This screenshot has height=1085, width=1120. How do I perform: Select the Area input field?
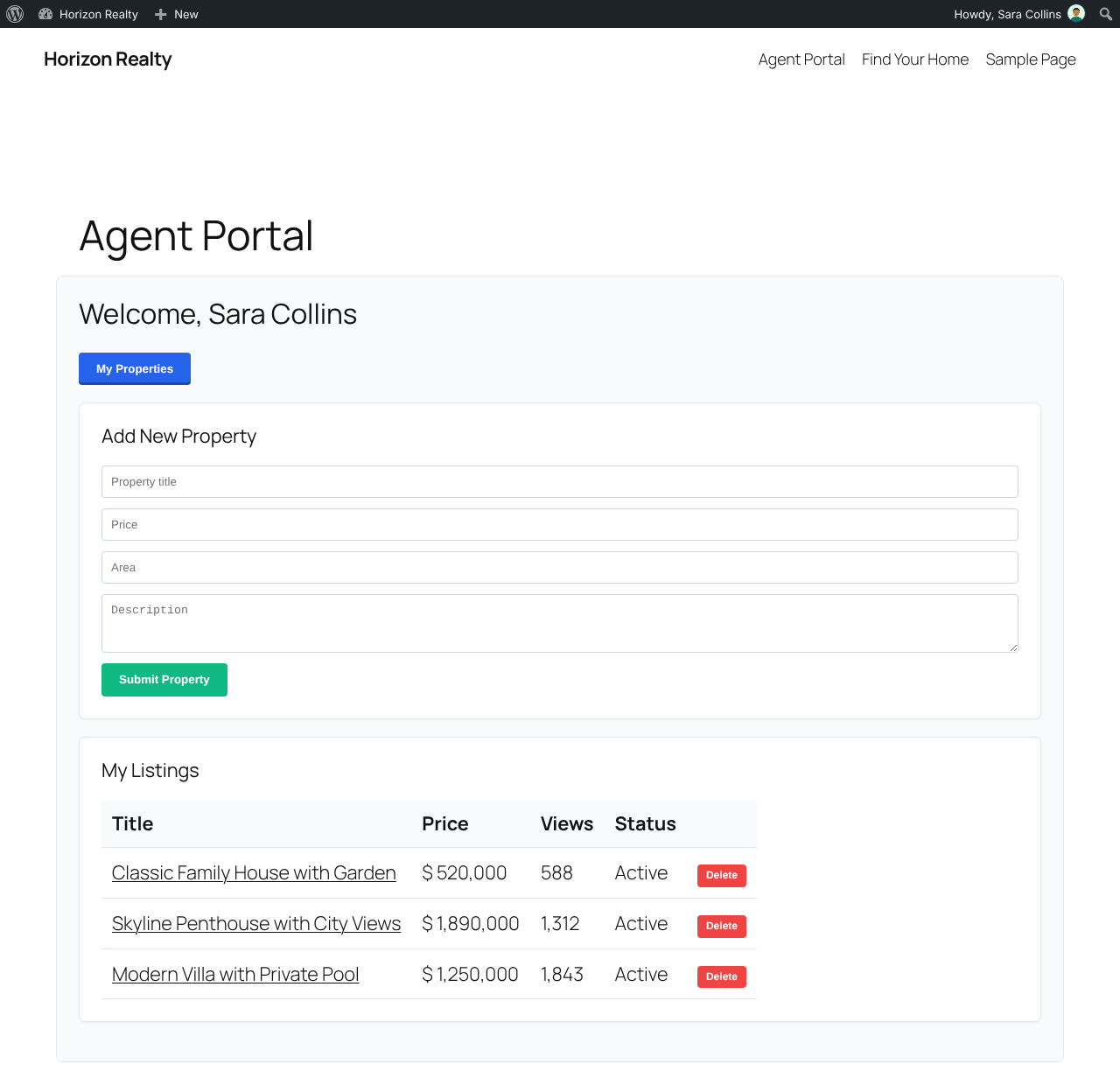[x=560, y=568]
